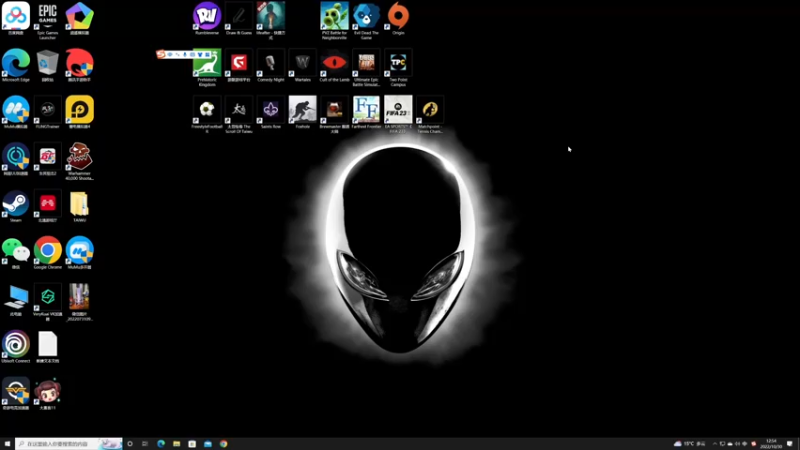
Task: Launch The Scroll Of Taiwu shortcut
Action: pyautogui.click(x=239, y=114)
